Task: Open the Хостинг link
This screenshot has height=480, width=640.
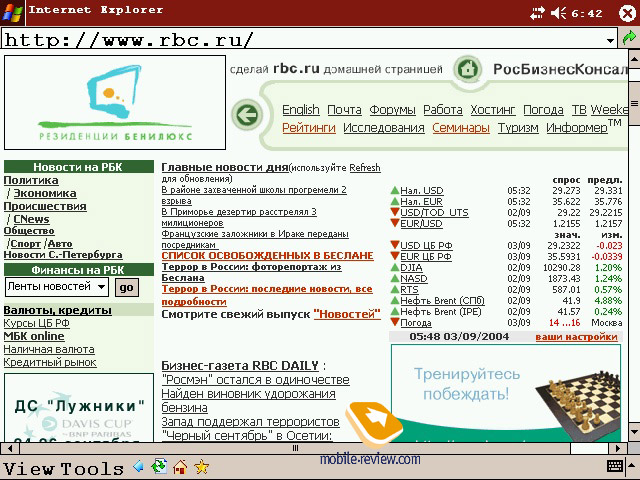Action: point(493,110)
